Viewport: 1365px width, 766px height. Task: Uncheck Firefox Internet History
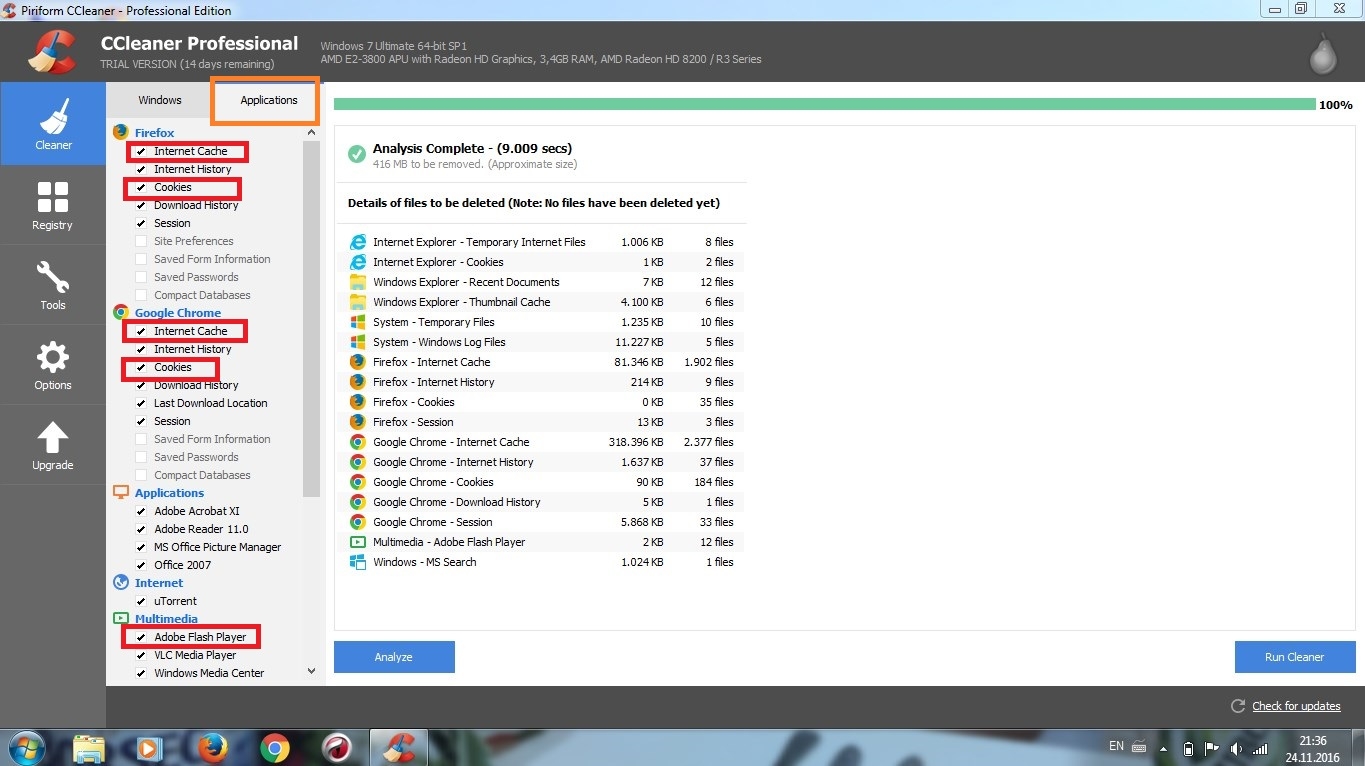tap(141, 170)
